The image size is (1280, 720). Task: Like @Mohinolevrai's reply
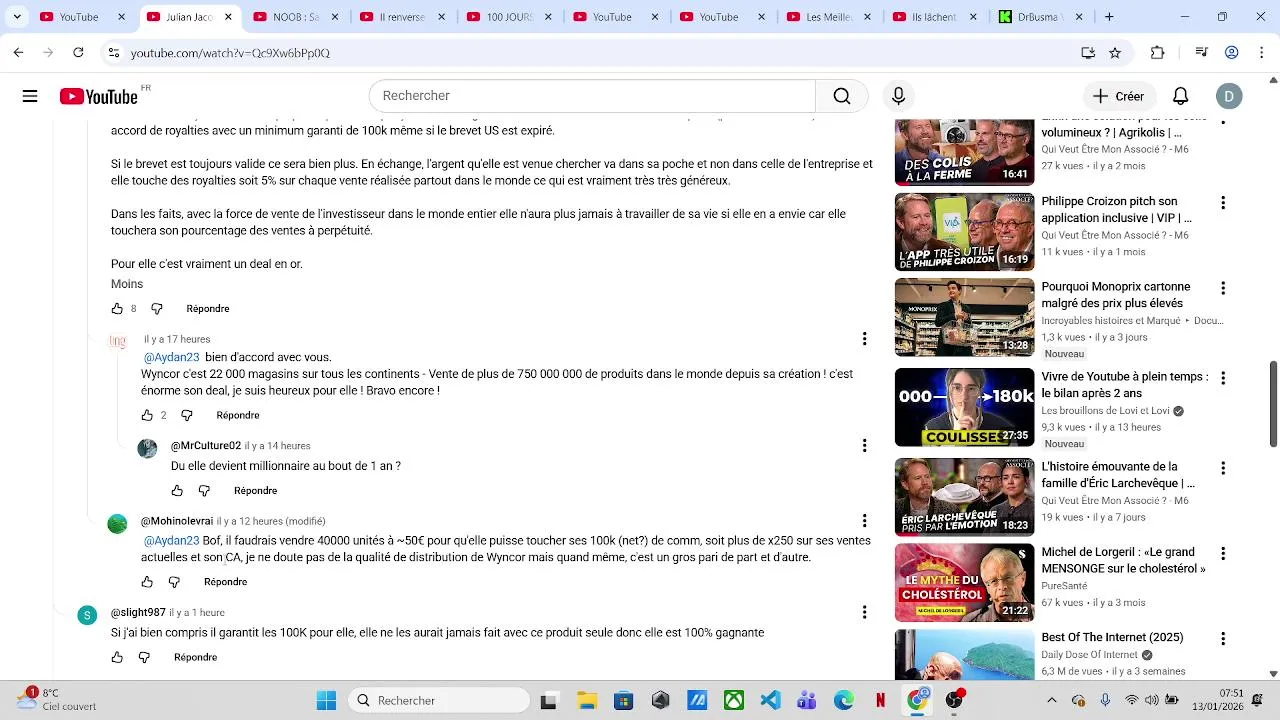pyautogui.click(x=147, y=582)
